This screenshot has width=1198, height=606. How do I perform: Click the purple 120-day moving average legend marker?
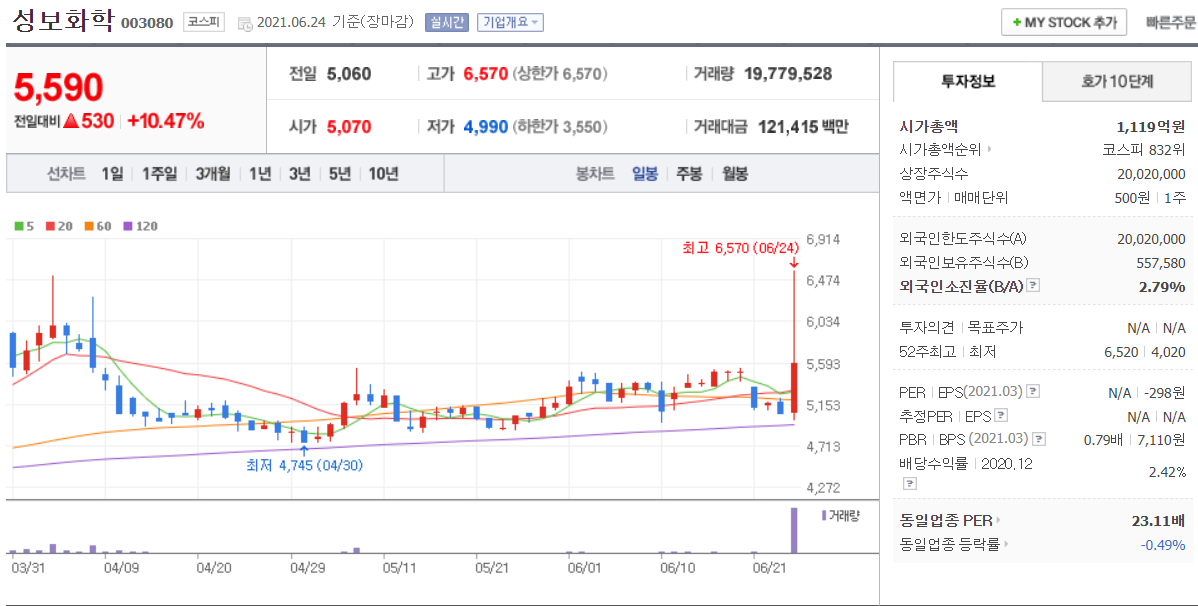pyautogui.click(x=128, y=226)
